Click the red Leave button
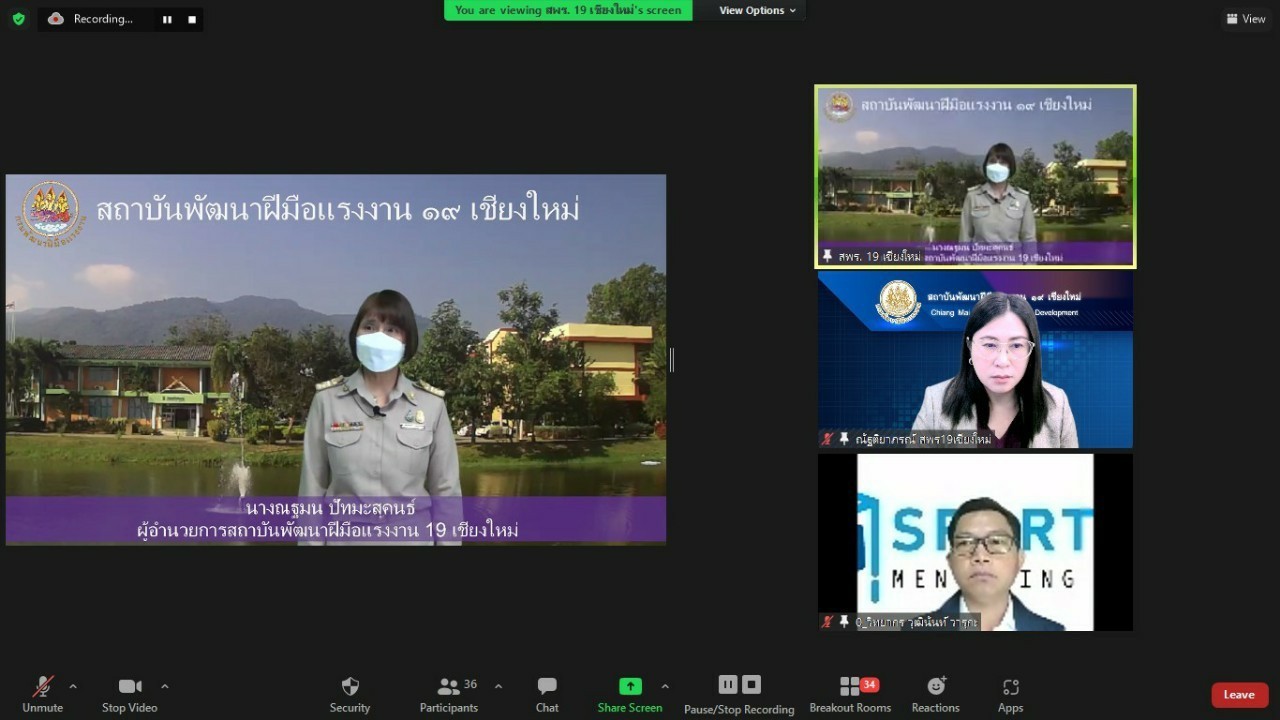The height and width of the screenshot is (720, 1280). (x=1239, y=695)
